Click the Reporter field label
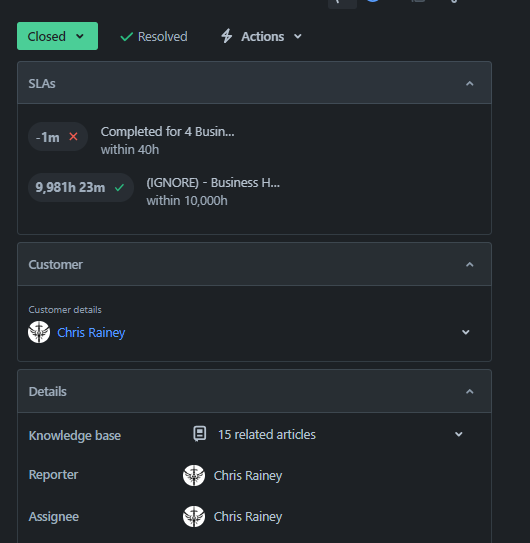 point(53,474)
